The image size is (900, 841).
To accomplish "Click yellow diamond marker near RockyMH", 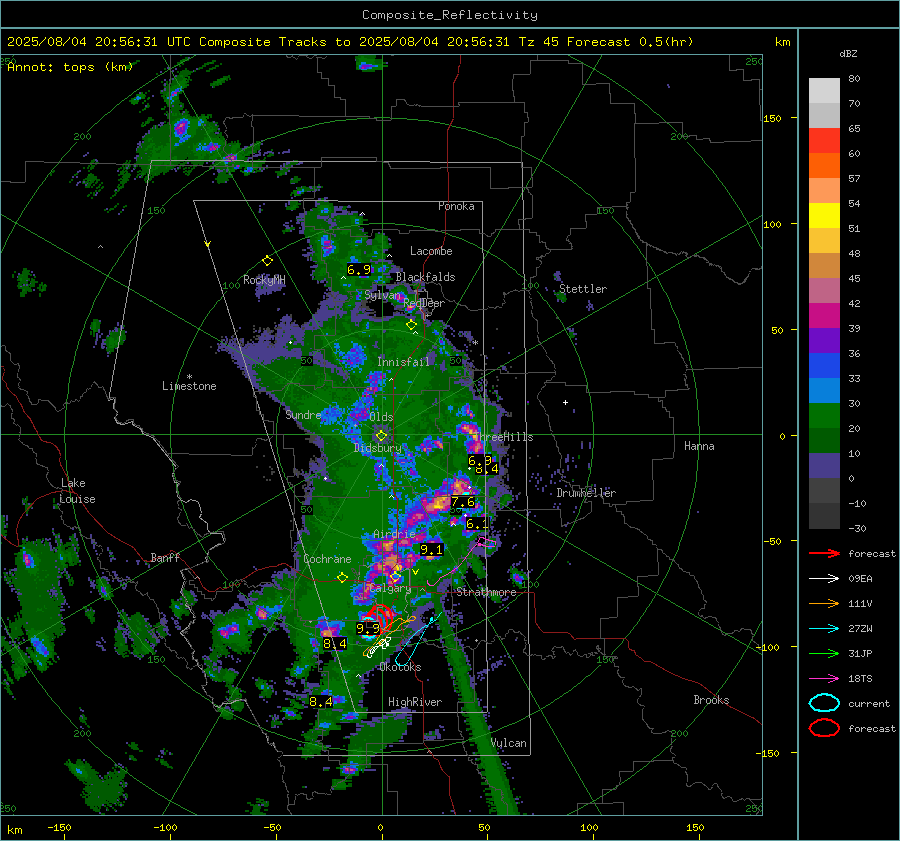I will (267, 261).
